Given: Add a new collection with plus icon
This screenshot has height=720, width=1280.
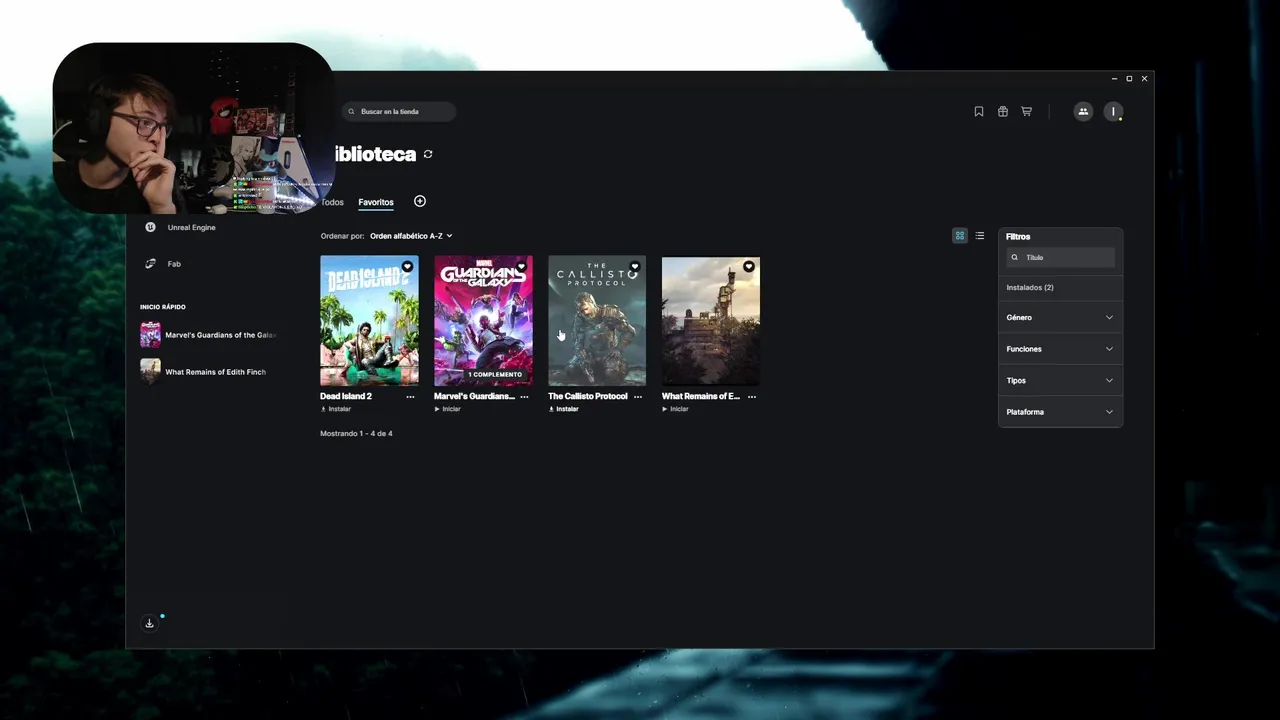Looking at the screenshot, I should pyautogui.click(x=420, y=201).
